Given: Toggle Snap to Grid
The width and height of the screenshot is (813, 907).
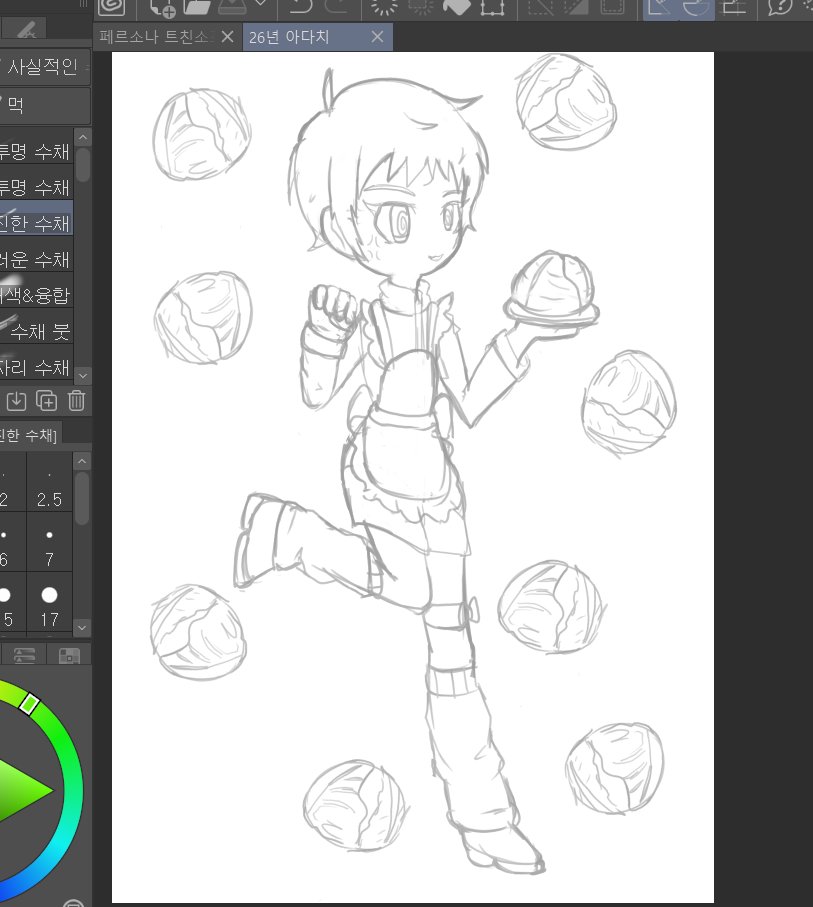Looking at the screenshot, I should [734, 8].
